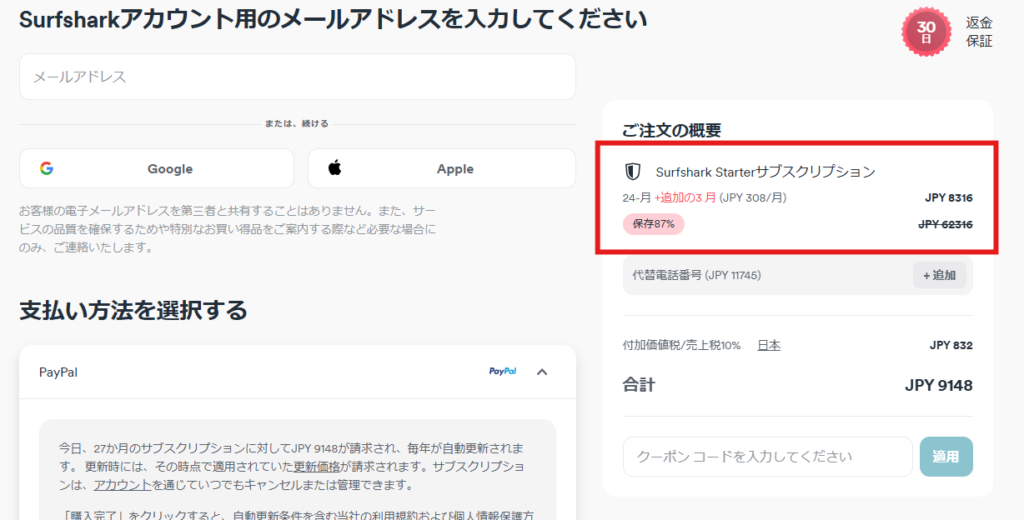Focus the メールアドレス input field

tap(297, 77)
